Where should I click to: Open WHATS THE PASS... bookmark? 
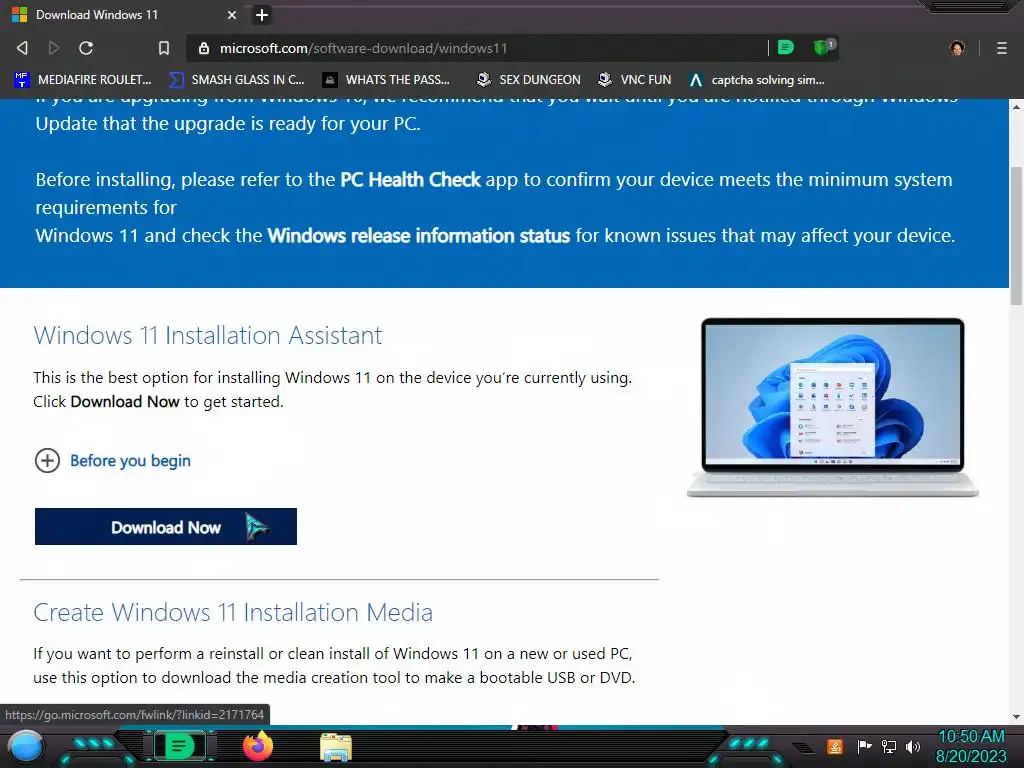pos(387,80)
